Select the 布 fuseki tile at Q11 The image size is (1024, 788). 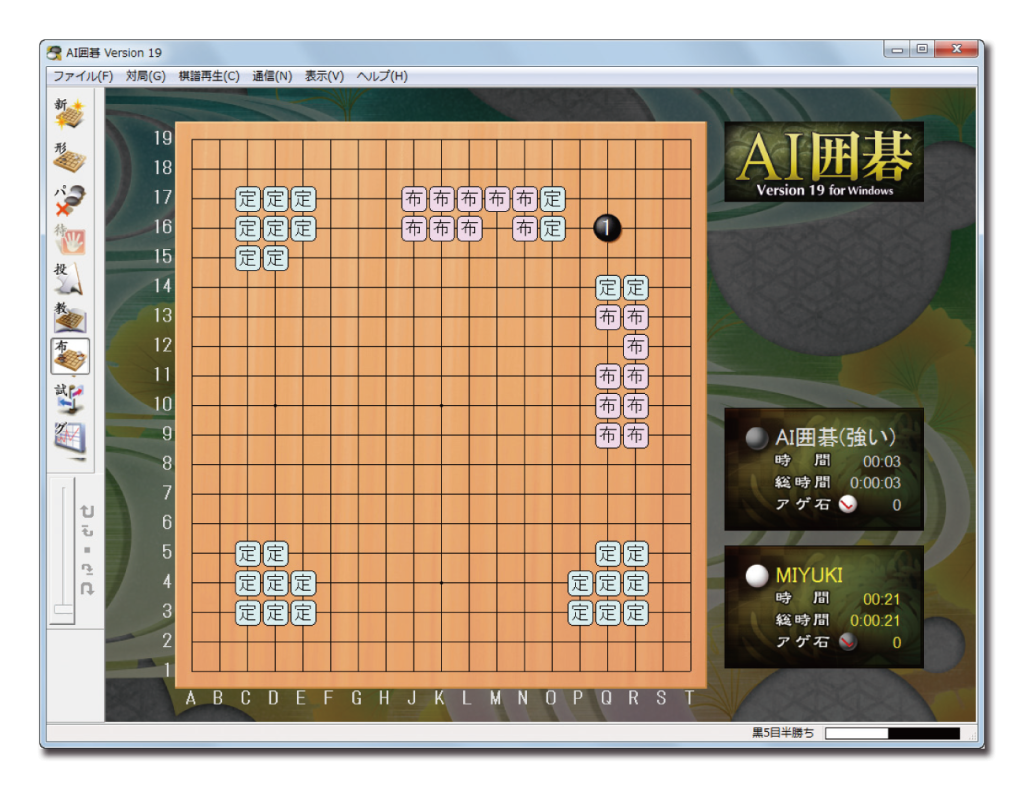pyautogui.click(x=607, y=376)
